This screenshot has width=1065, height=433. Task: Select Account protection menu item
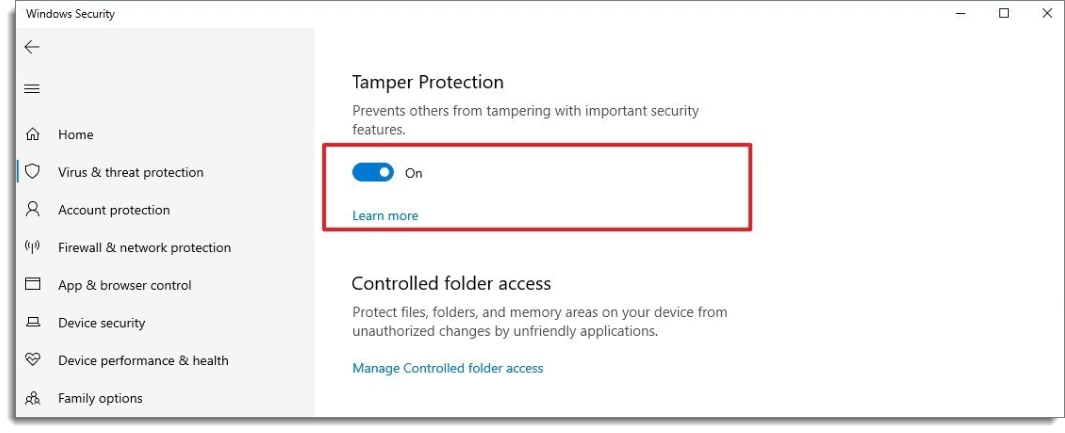(114, 210)
